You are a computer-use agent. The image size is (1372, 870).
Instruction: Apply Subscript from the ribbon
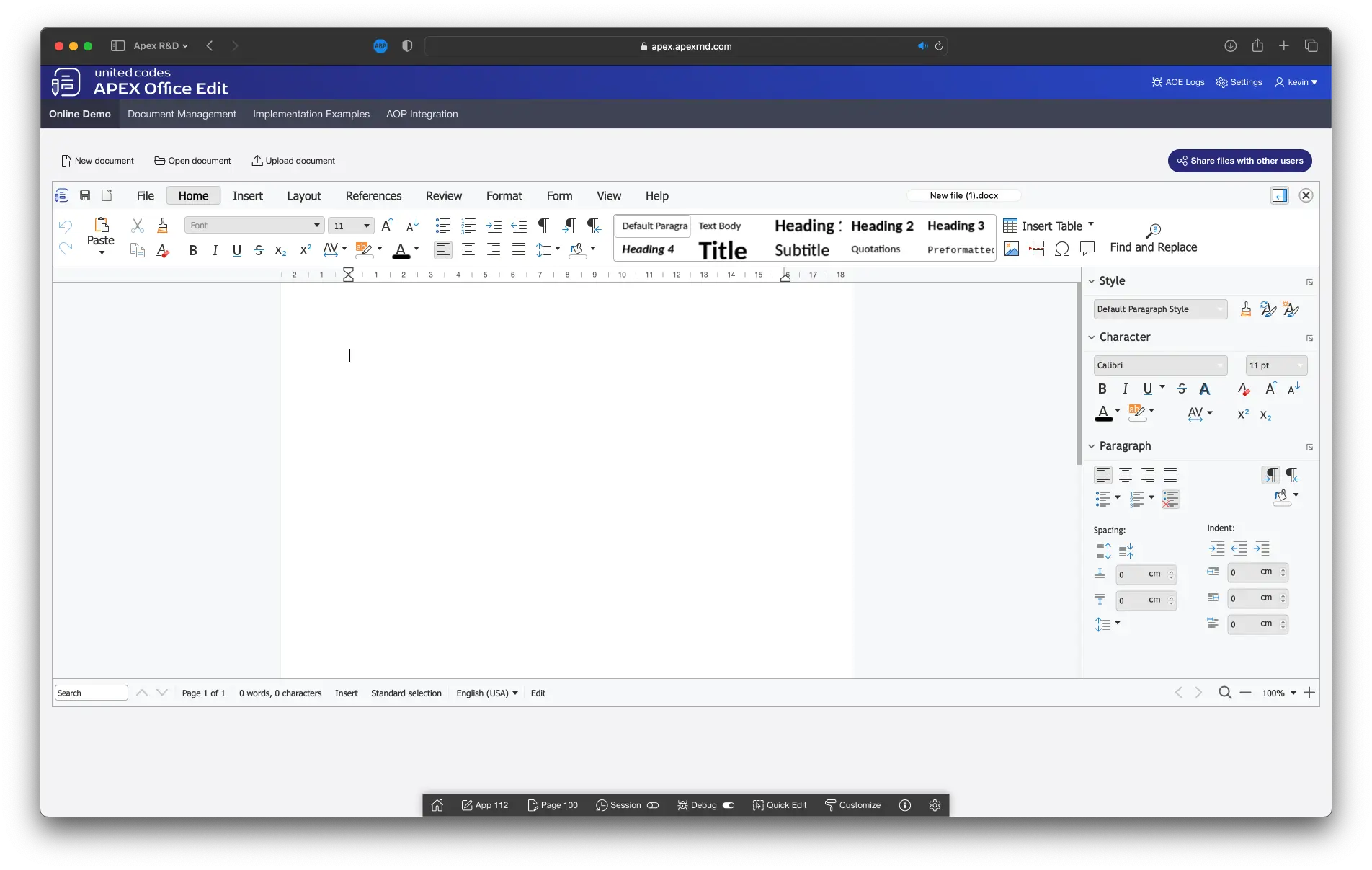click(281, 250)
